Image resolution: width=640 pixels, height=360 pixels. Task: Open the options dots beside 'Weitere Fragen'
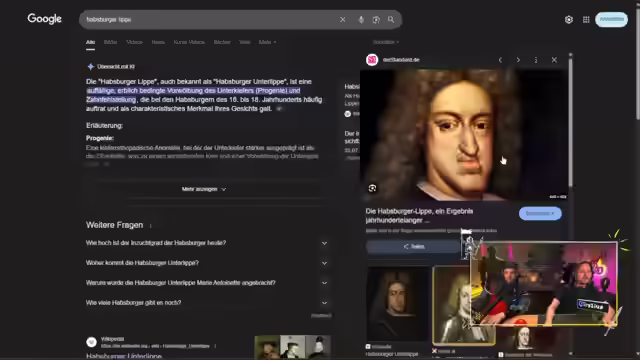point(151,226)
